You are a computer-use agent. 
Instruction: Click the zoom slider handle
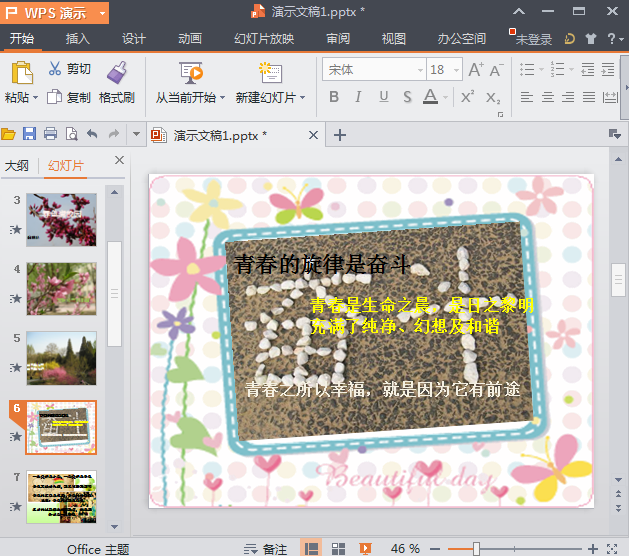pos(476,548)
